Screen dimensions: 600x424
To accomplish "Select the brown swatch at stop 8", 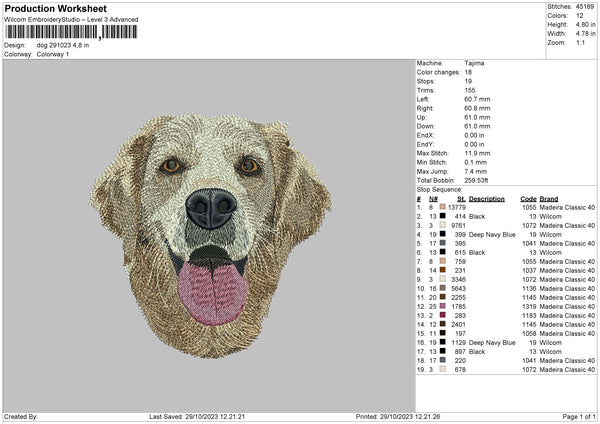I will click(x=445, y=270).
